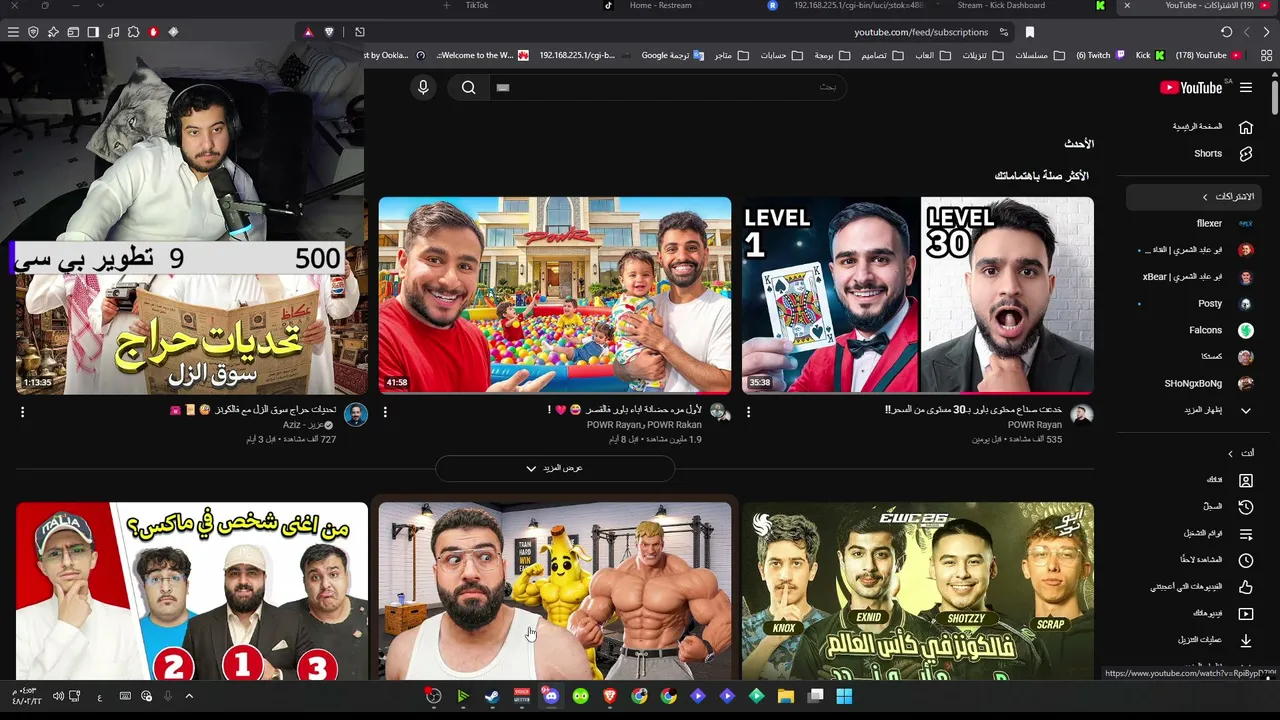The width and height of the screenshot is (1280, 720).
Task: Switch to the Home - Restream tab
Action: tap(660, 6)
